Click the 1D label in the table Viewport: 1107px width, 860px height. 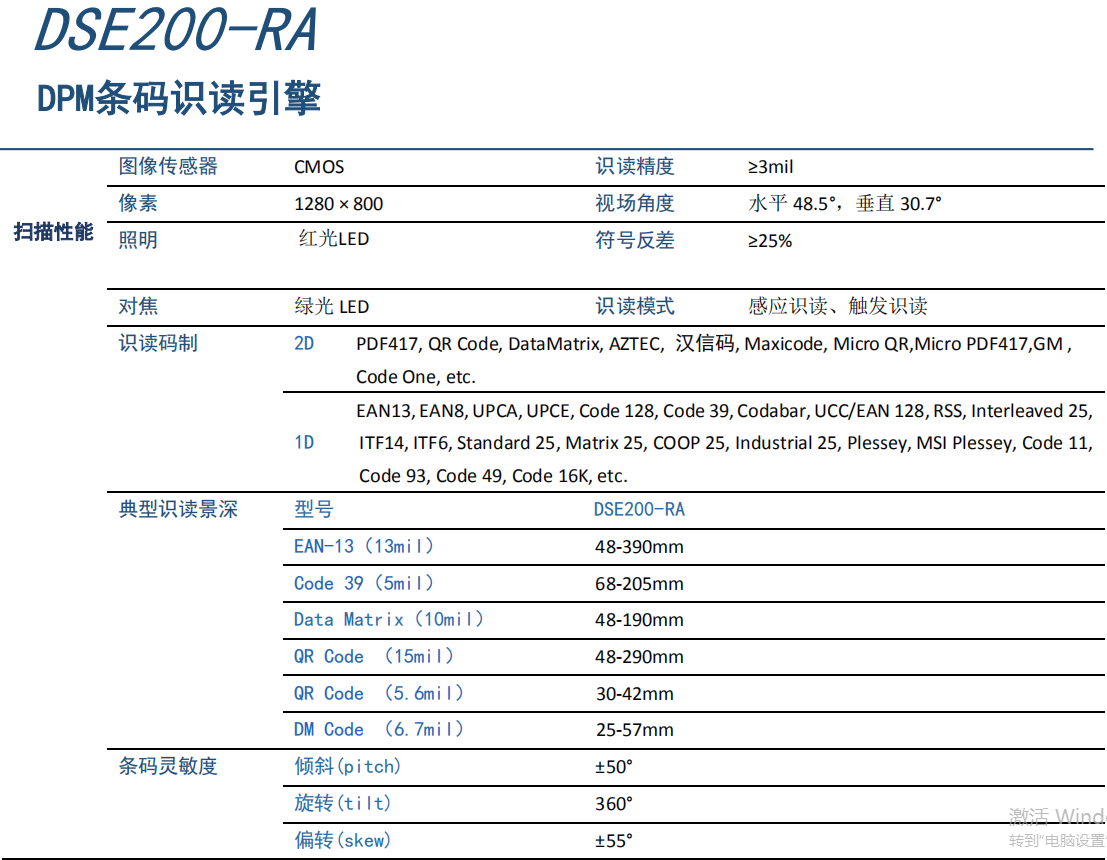pyautogui.click(x=304, y=443)
